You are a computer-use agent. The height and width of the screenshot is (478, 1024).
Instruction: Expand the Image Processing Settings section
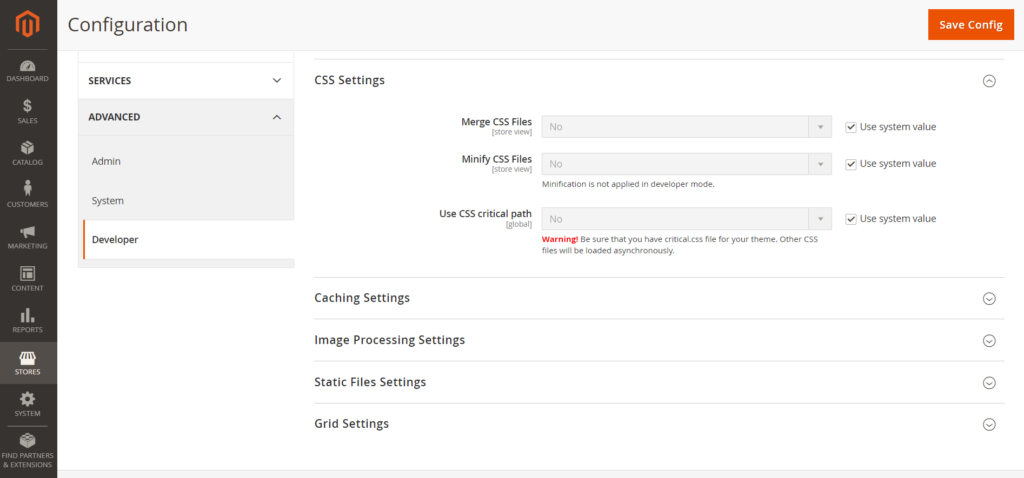(989, 341)
